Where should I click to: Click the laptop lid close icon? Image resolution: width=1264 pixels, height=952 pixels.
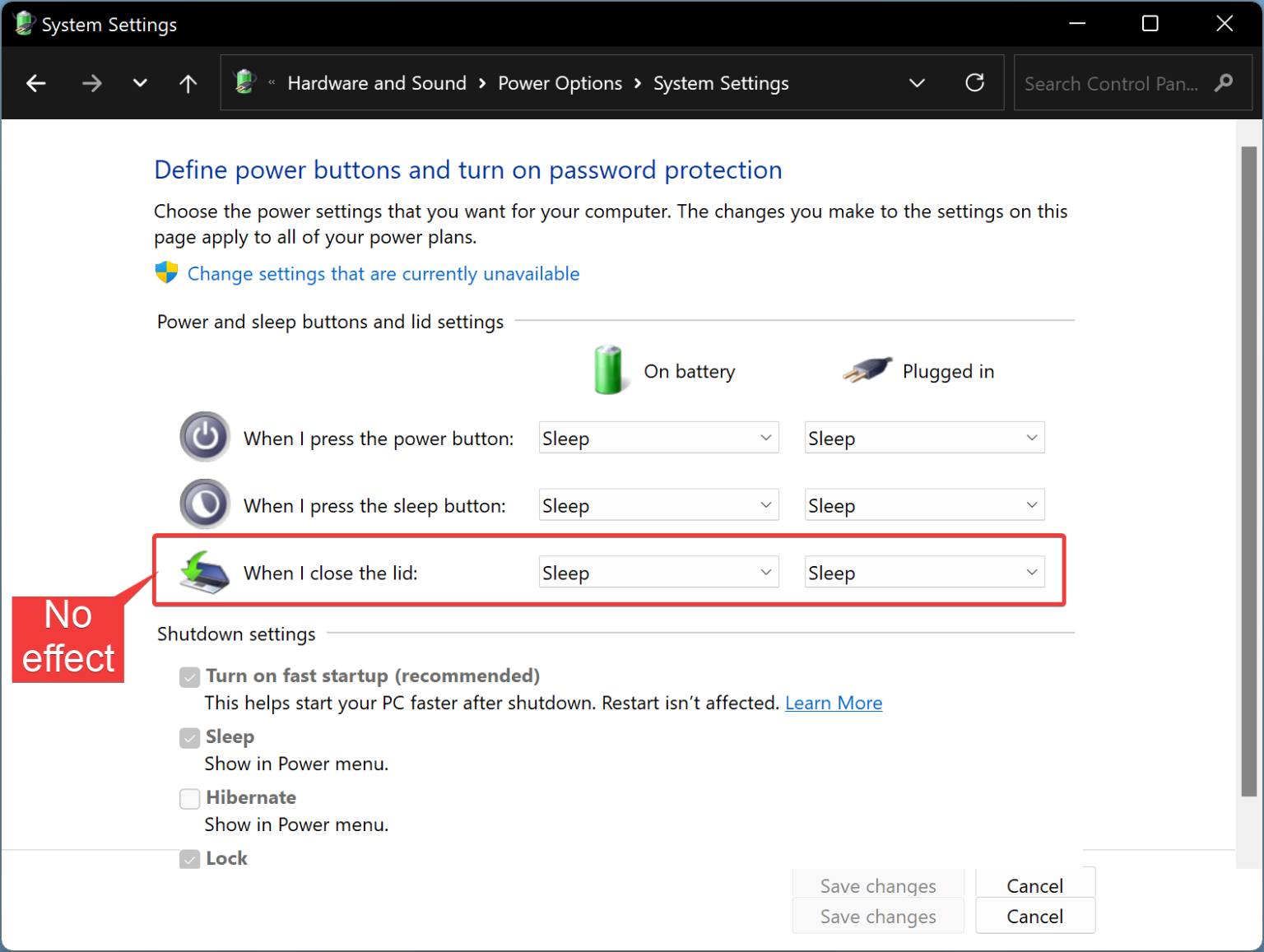(205, 572)
